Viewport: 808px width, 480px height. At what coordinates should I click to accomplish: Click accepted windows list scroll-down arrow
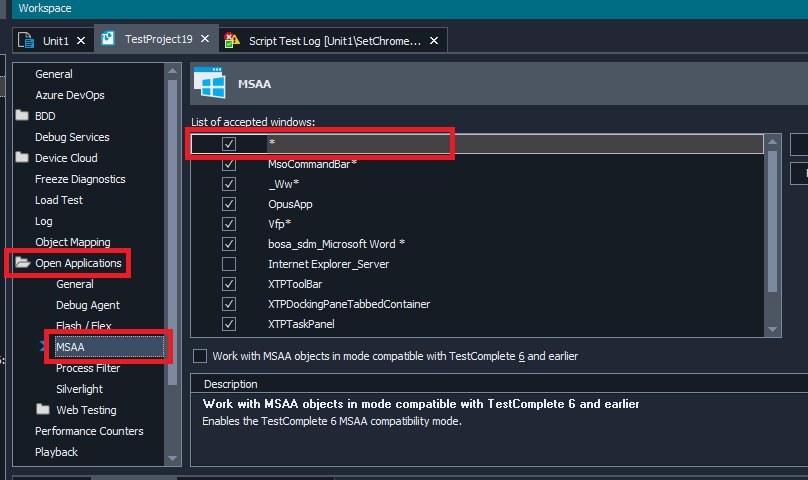point(772,329)
